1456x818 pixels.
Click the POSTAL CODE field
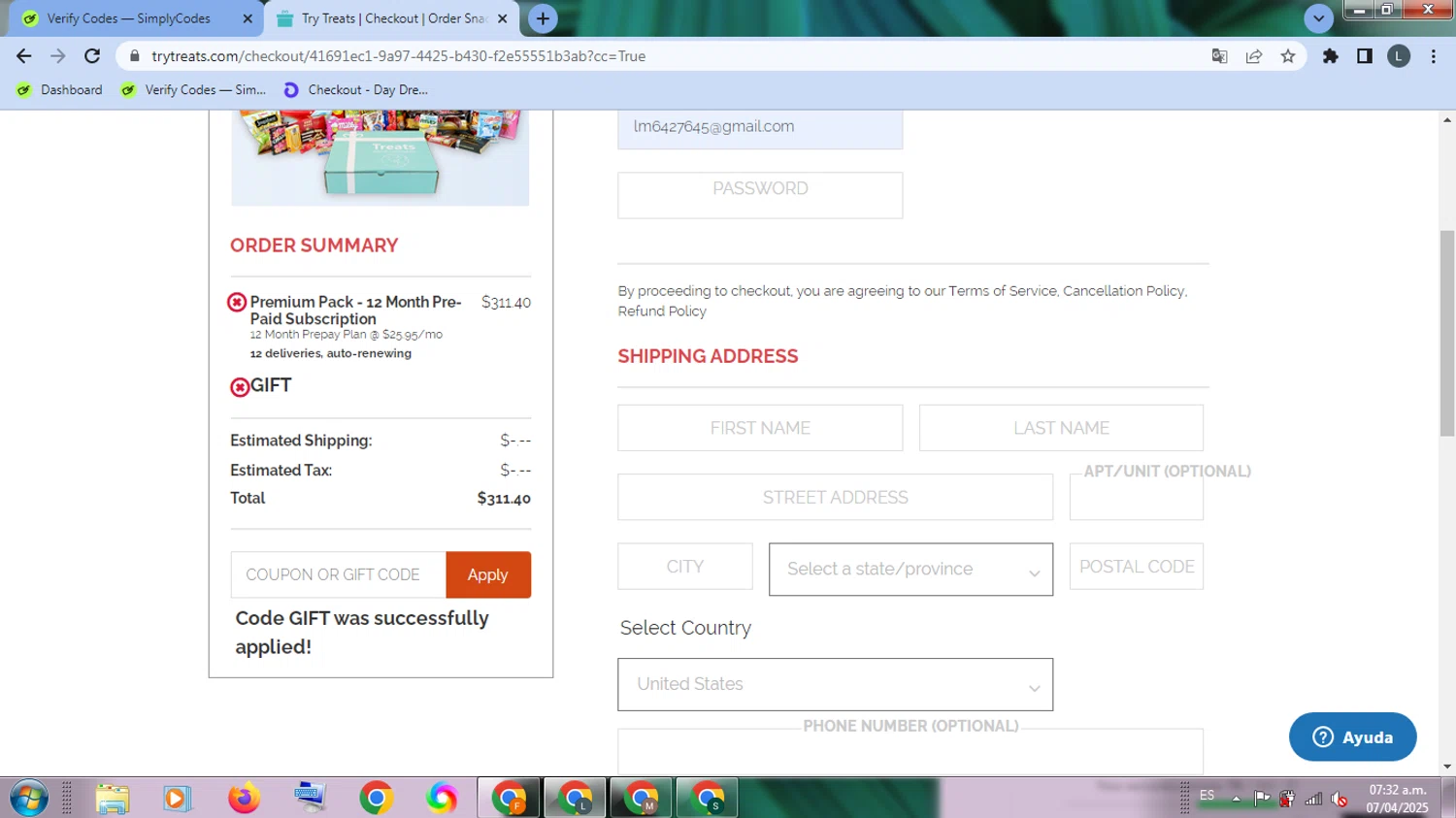click(x=1137, y=567)
